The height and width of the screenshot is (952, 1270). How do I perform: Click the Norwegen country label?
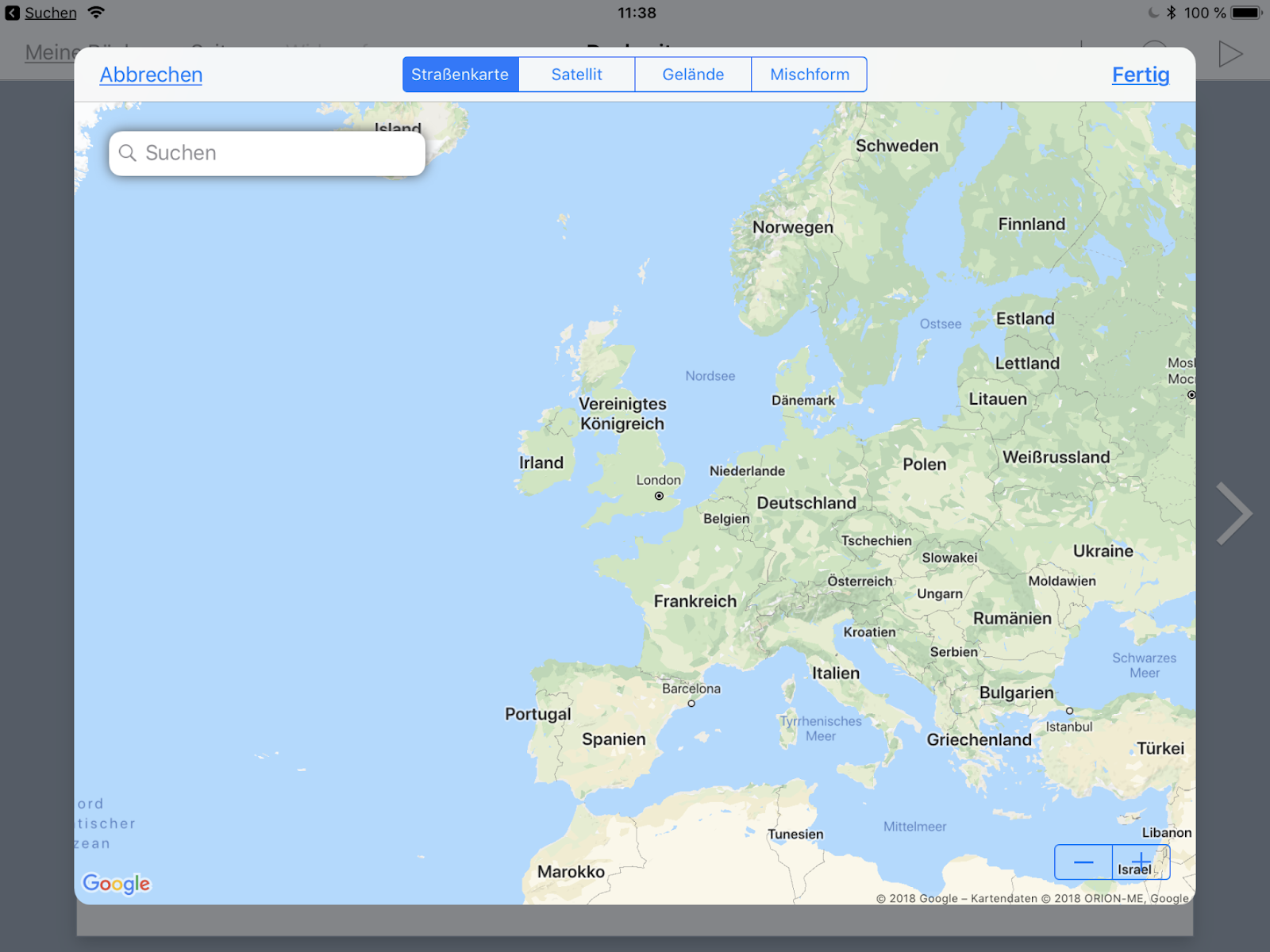[x=793, y=228]
